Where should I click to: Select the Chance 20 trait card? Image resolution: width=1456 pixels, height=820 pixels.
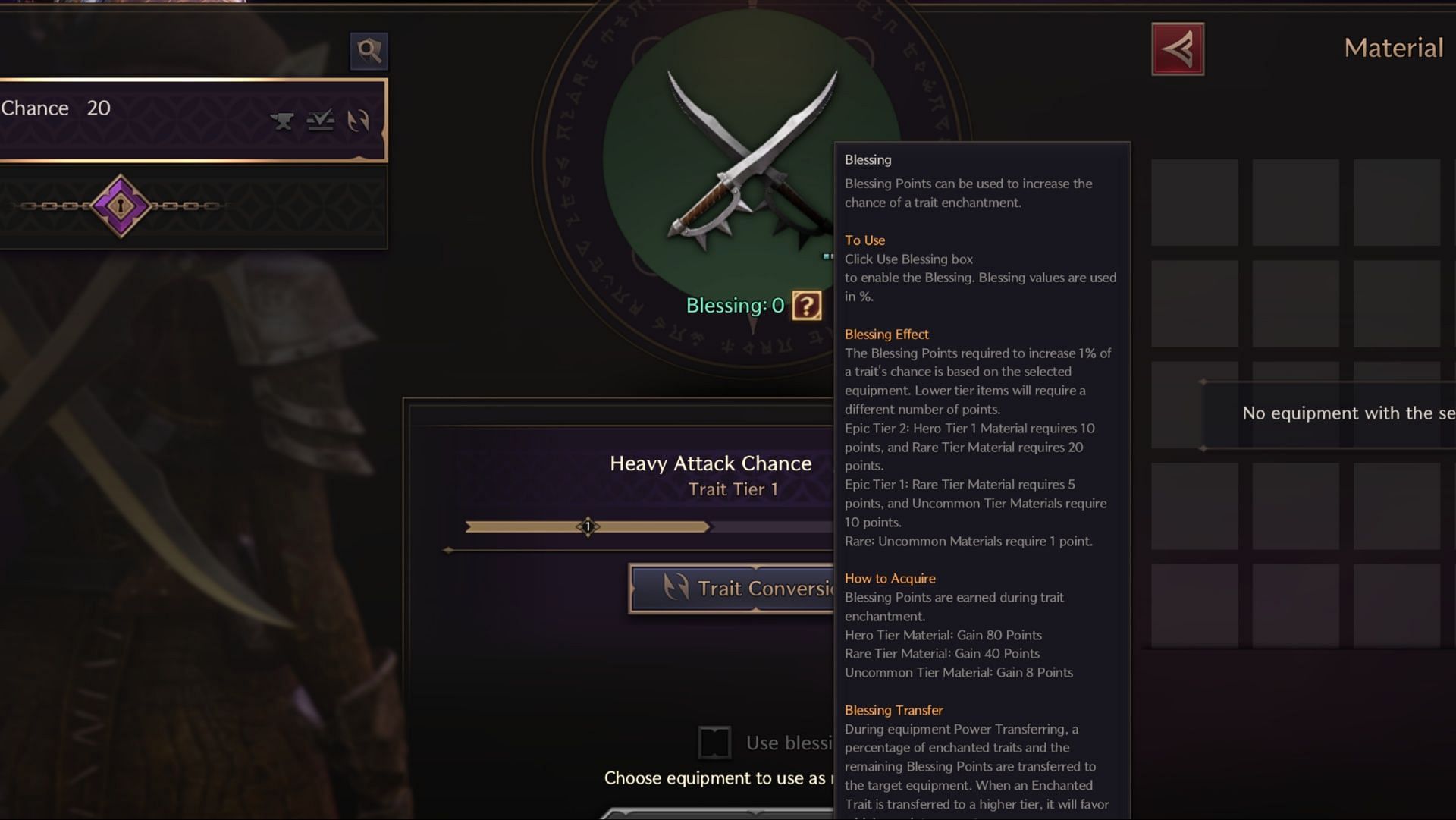pyautogui.click(x=193, y=120)
